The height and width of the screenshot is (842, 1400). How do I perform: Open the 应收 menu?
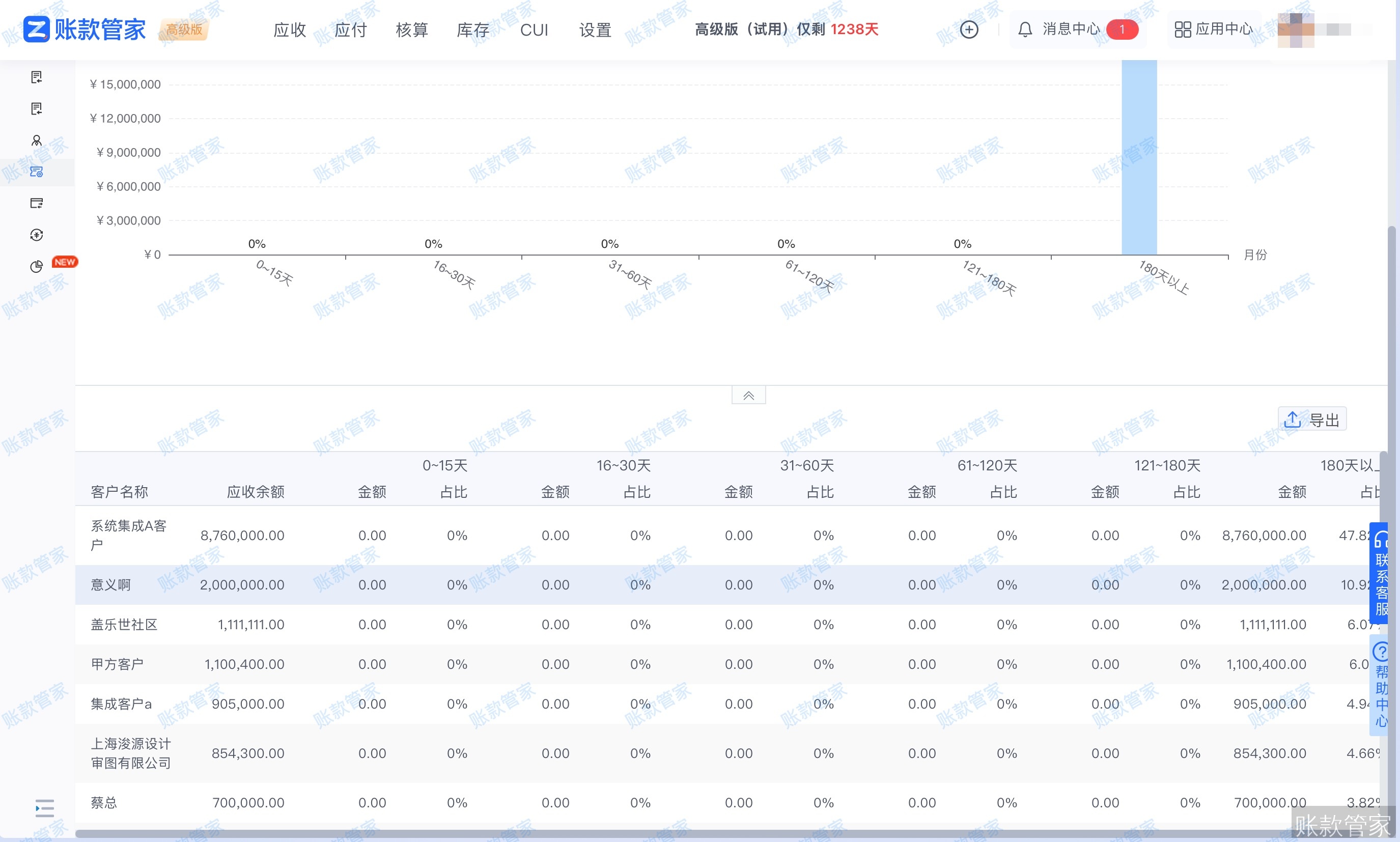click(x=289, y=30)
